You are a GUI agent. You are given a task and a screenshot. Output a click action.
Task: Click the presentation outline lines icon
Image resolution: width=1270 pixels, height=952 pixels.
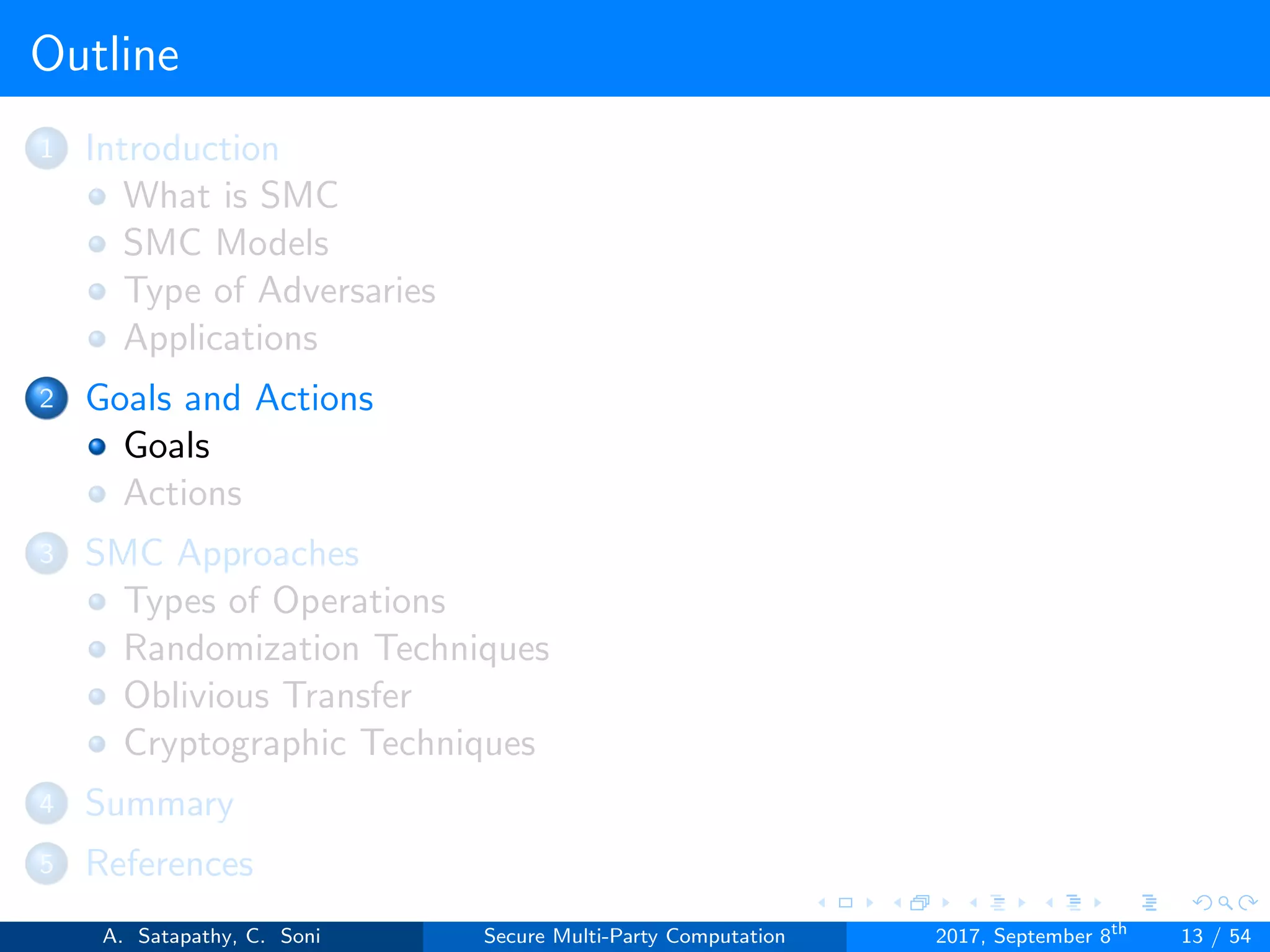click(x=1149, y=903)
